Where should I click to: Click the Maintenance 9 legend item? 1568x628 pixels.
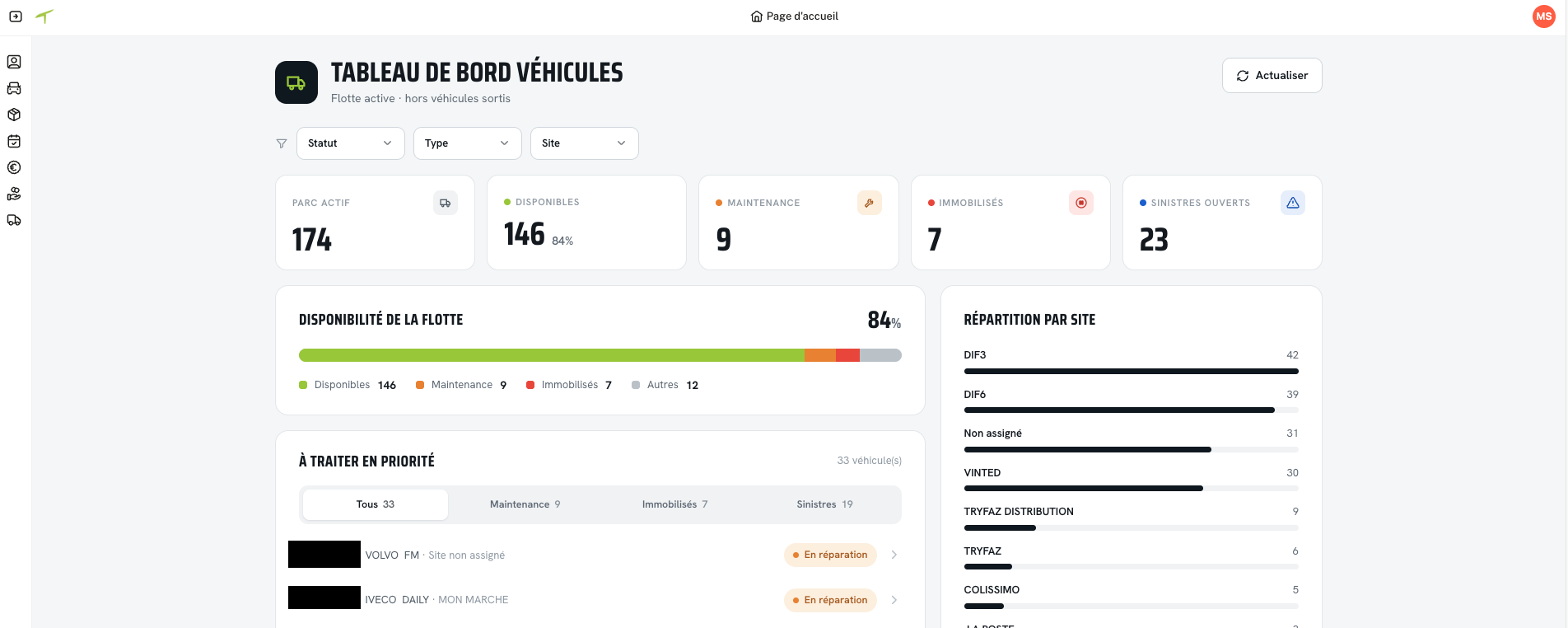461,385
